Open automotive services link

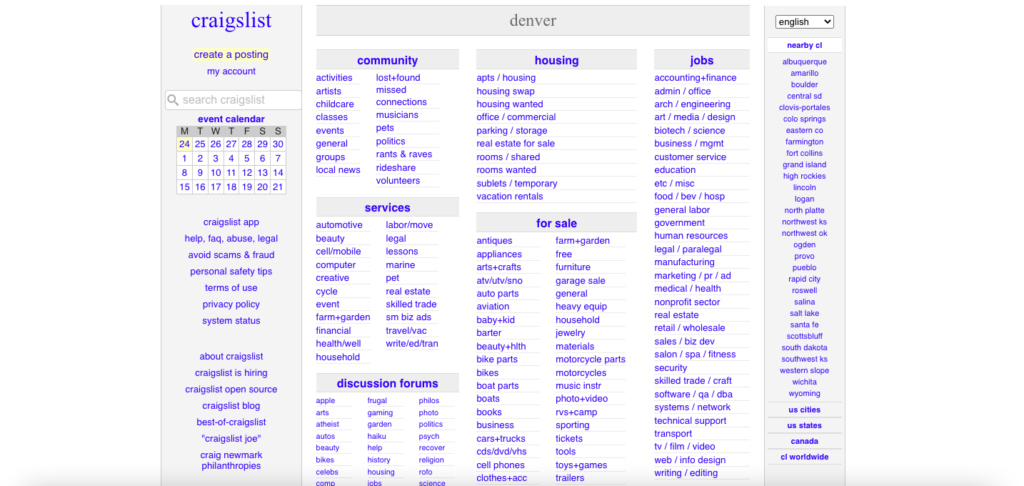click(x=339, y=225)
